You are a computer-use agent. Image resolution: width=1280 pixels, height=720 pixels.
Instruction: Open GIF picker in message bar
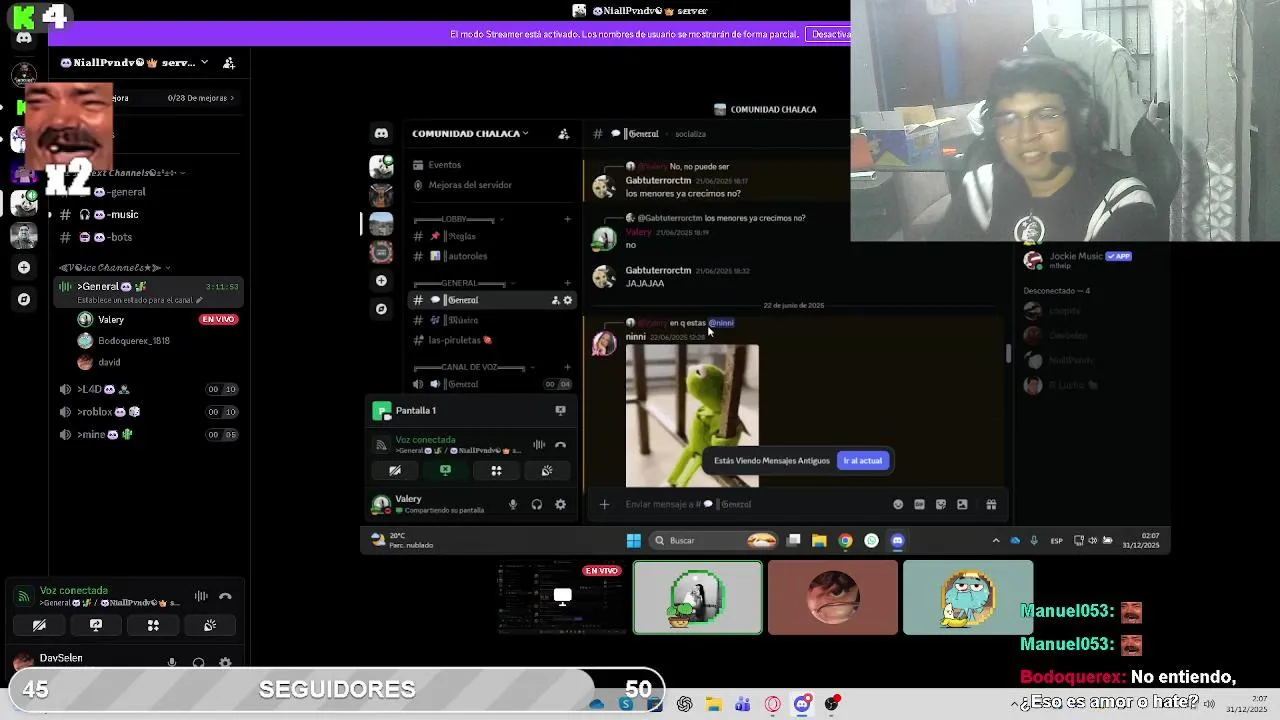coord(919,504)
